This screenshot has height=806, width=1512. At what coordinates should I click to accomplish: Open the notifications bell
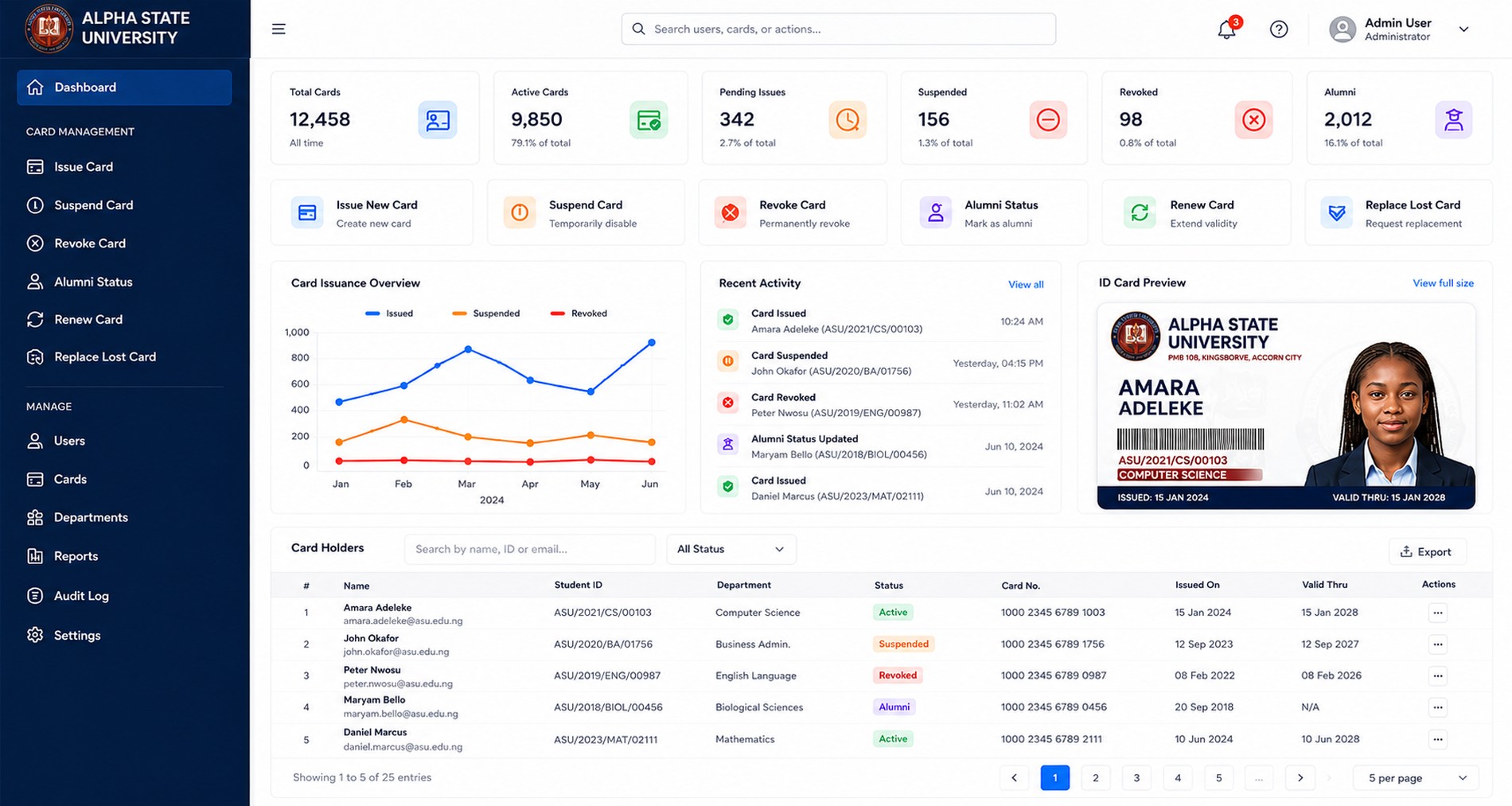coord(1226,29)
